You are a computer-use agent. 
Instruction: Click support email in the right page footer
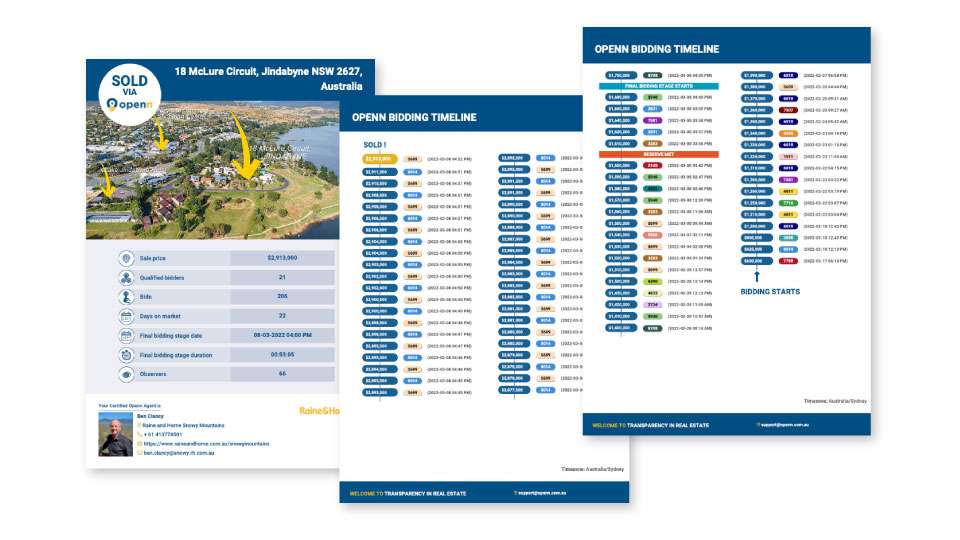tap(784, 425)
